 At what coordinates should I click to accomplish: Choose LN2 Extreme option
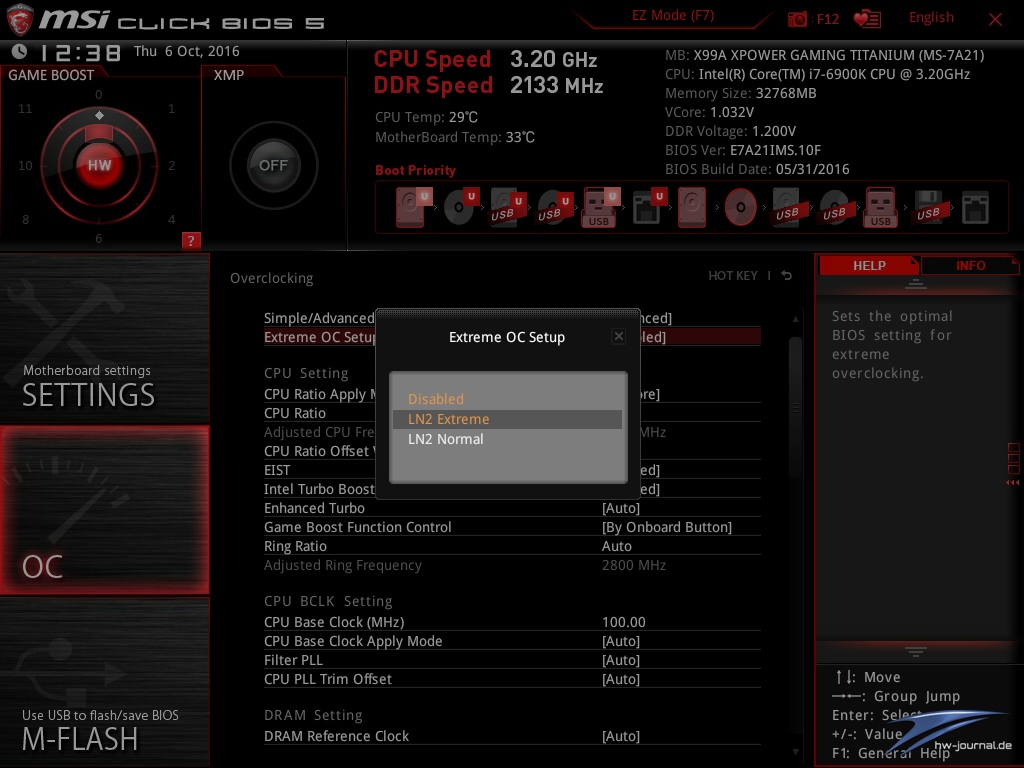click(507, 419)
